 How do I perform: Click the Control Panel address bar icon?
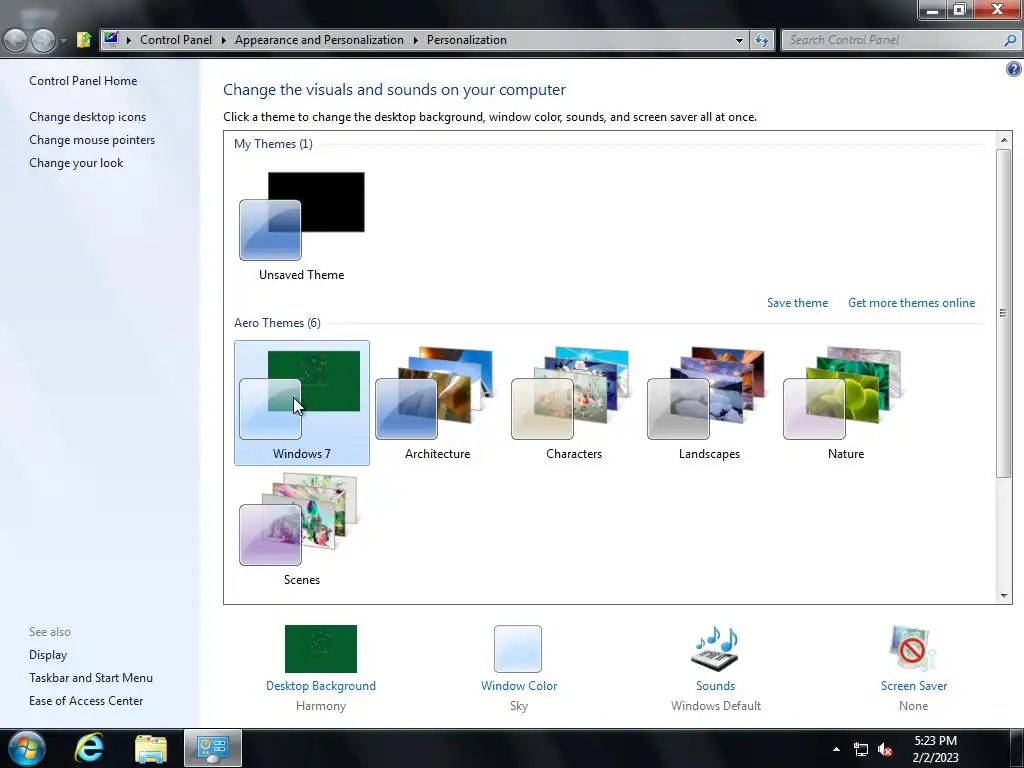111,39
